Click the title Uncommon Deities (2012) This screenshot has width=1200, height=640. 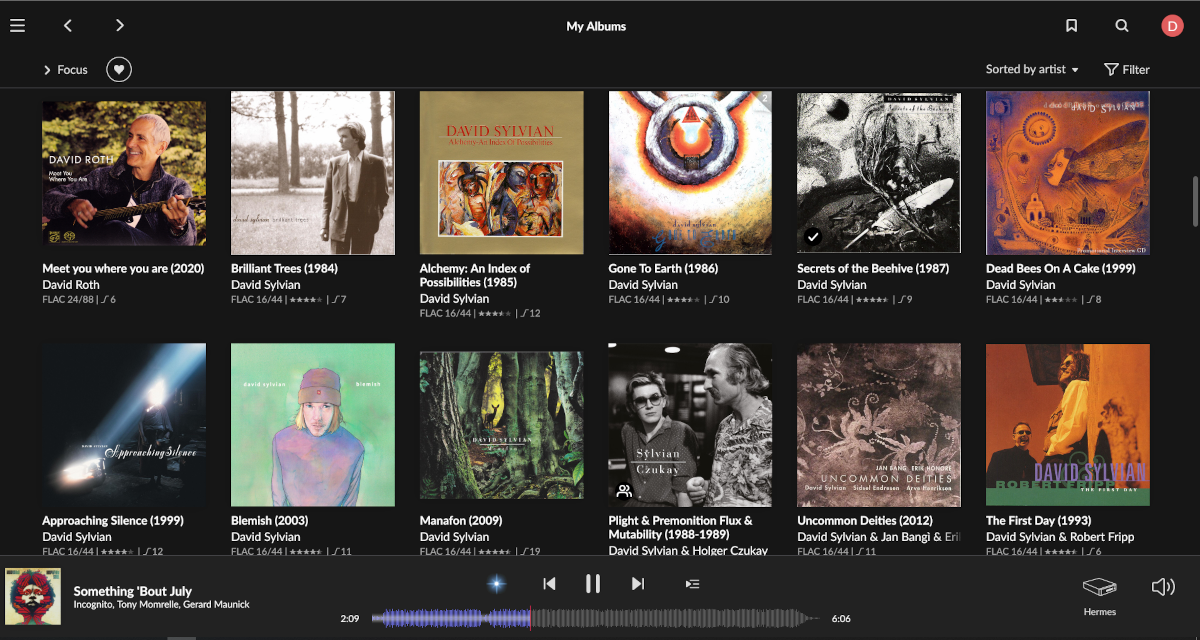point(865,521)
